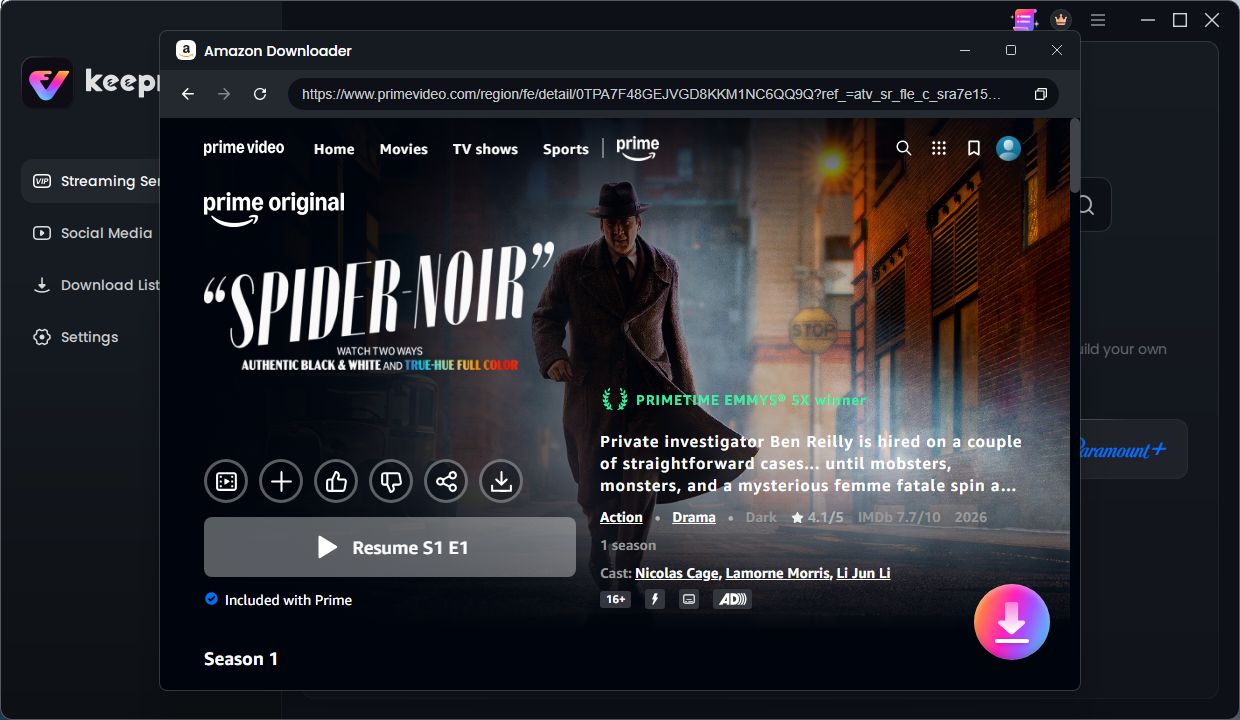Add Spider-Noir to watchlist

(281, 482)
